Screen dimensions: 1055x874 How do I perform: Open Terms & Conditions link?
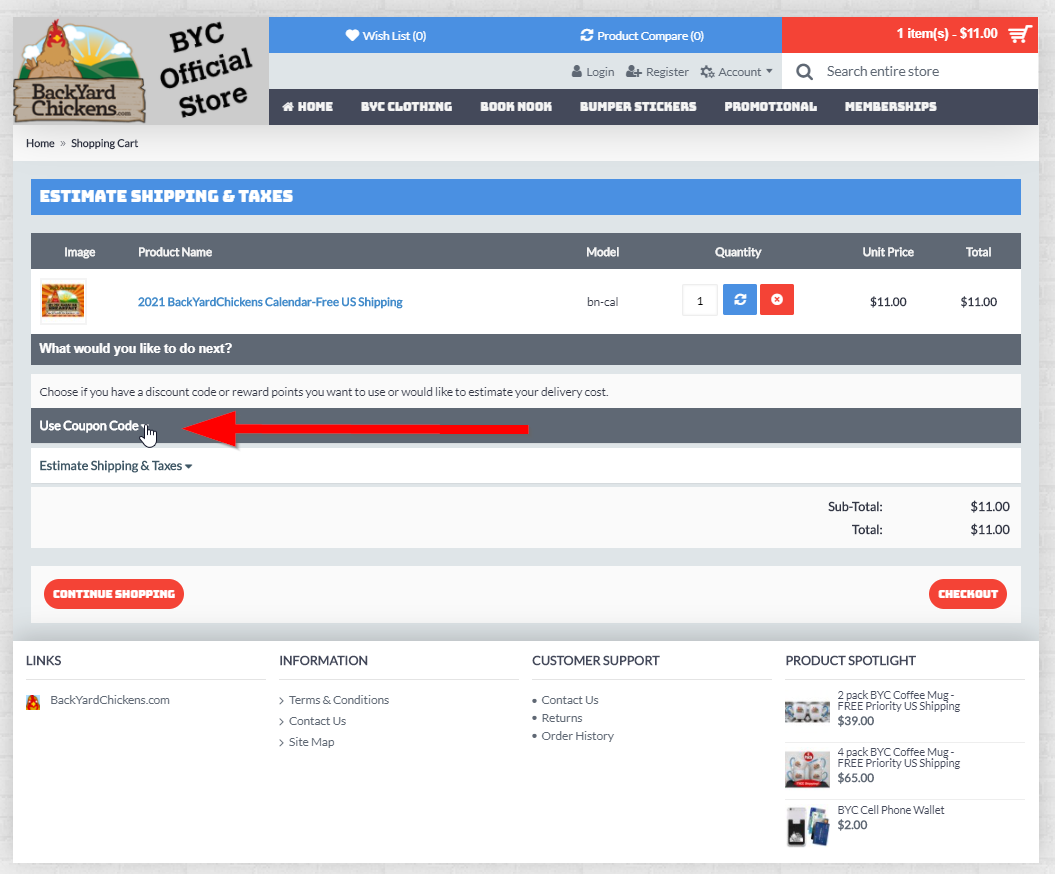(338, 700)
